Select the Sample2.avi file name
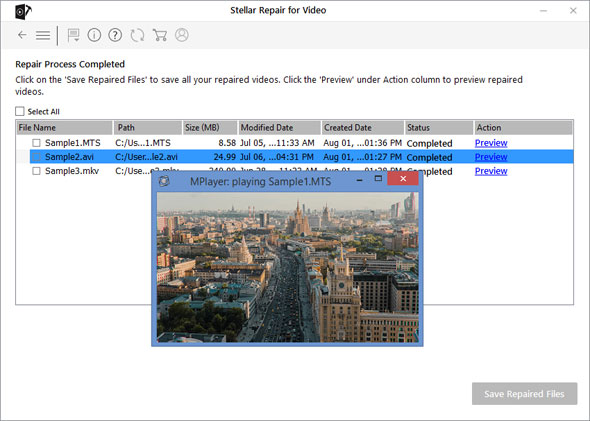Screen dimensions: 590x421 69,157
